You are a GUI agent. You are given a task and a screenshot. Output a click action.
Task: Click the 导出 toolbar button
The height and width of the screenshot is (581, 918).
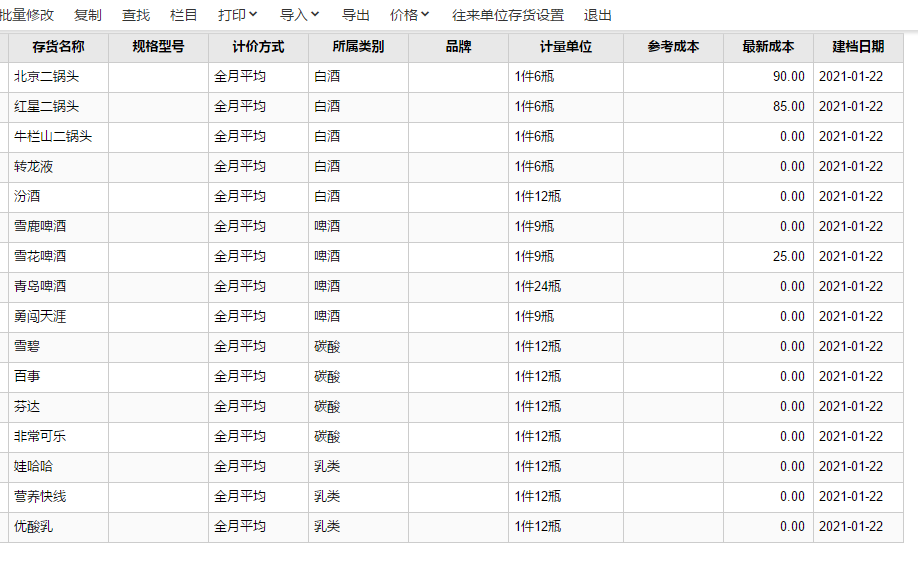[356, 15]
